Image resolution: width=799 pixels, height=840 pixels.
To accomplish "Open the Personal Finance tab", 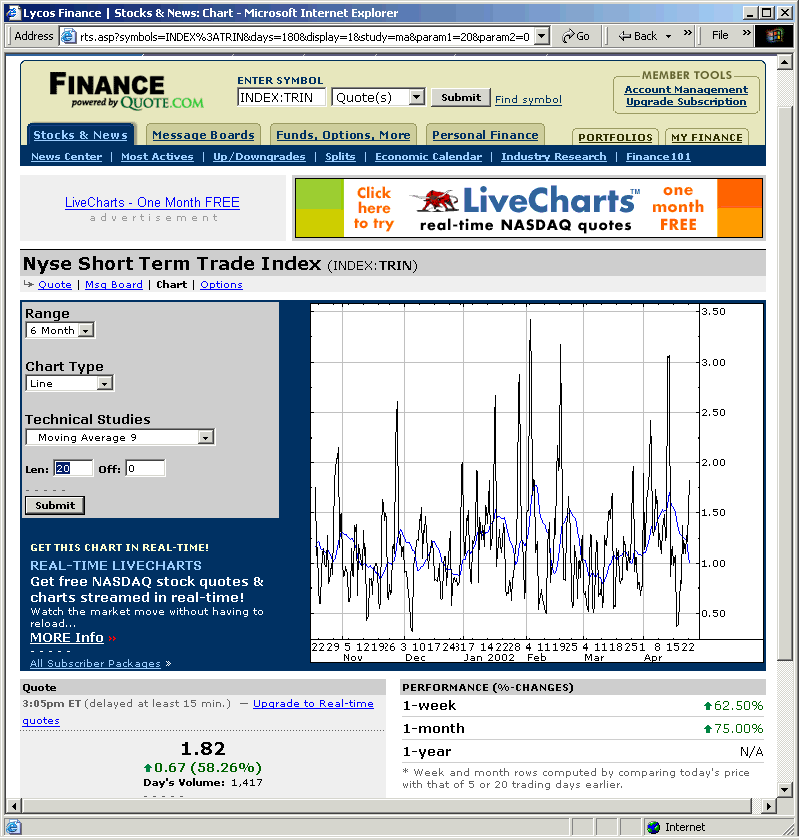I will (485, 135).
